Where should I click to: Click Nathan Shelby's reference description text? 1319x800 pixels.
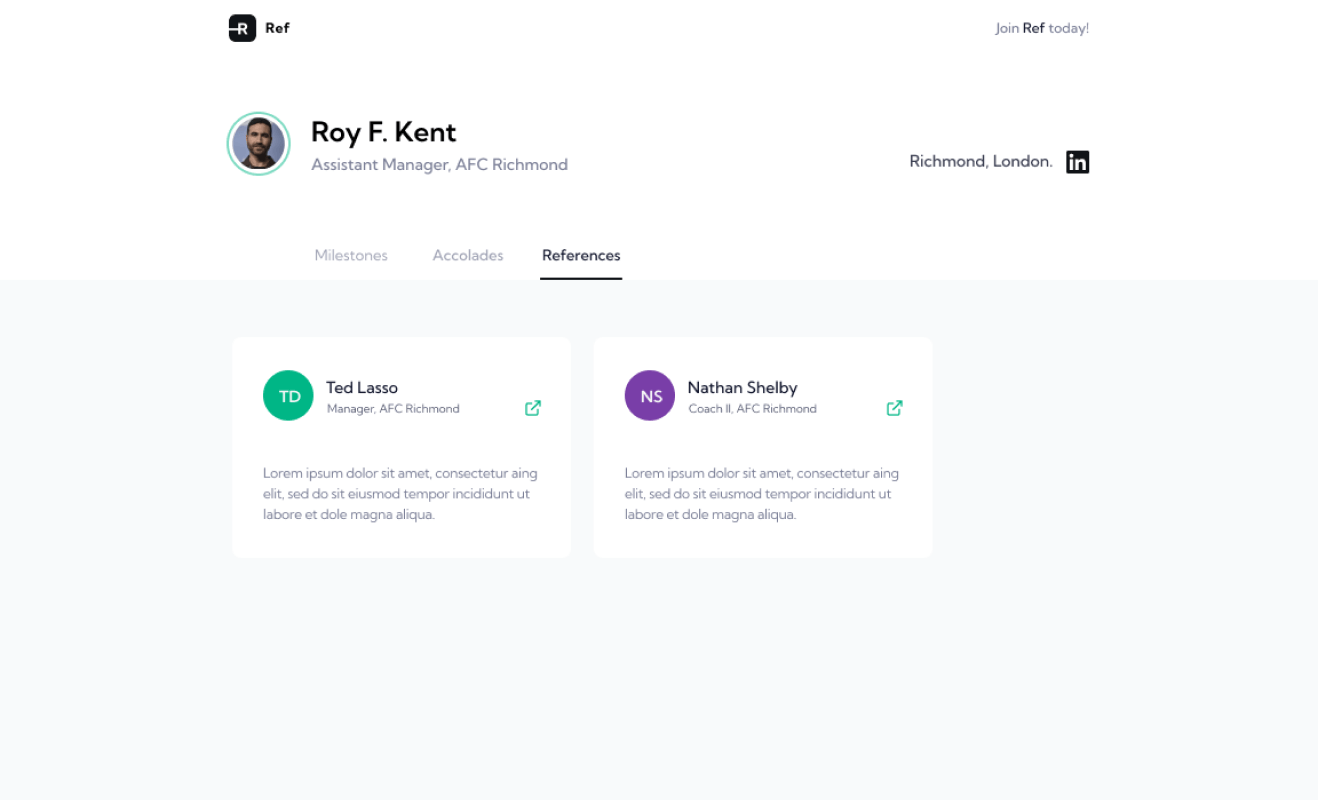pyautogui.click(x=762, y=494)
